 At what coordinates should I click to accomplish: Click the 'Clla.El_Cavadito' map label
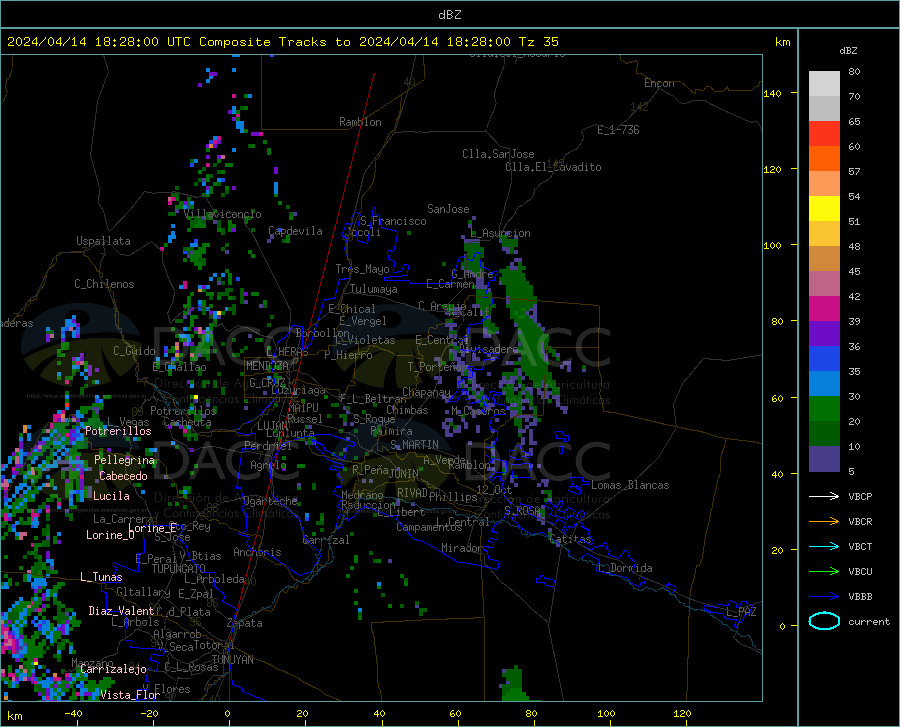[553, 167]
